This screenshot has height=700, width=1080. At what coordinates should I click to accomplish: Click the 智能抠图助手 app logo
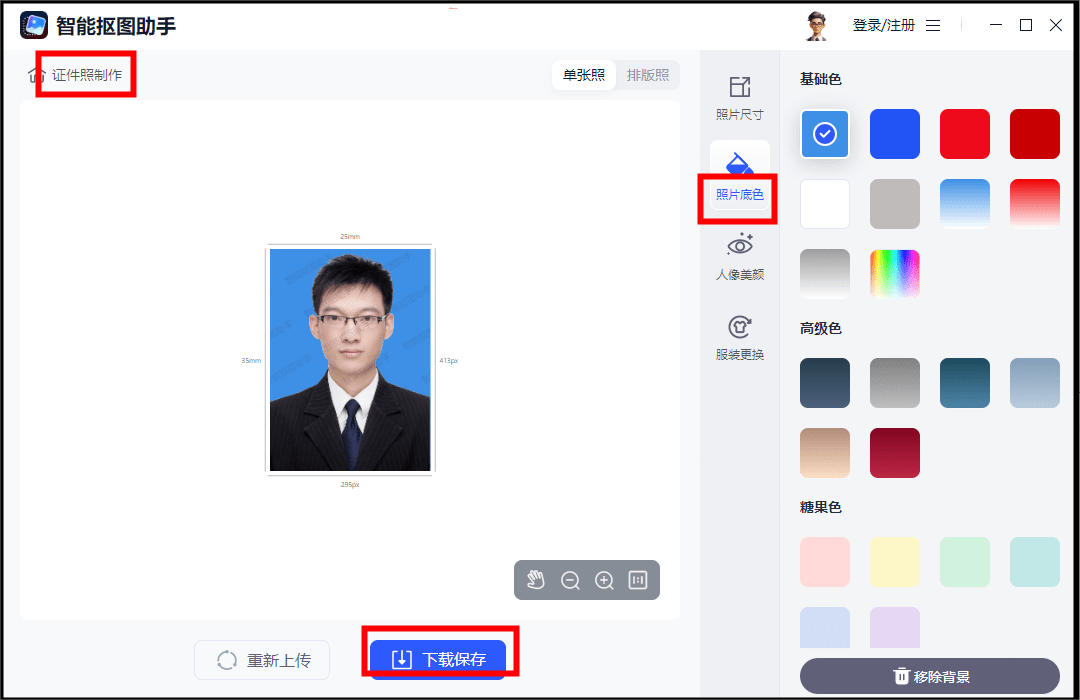[x=34, y=25]
